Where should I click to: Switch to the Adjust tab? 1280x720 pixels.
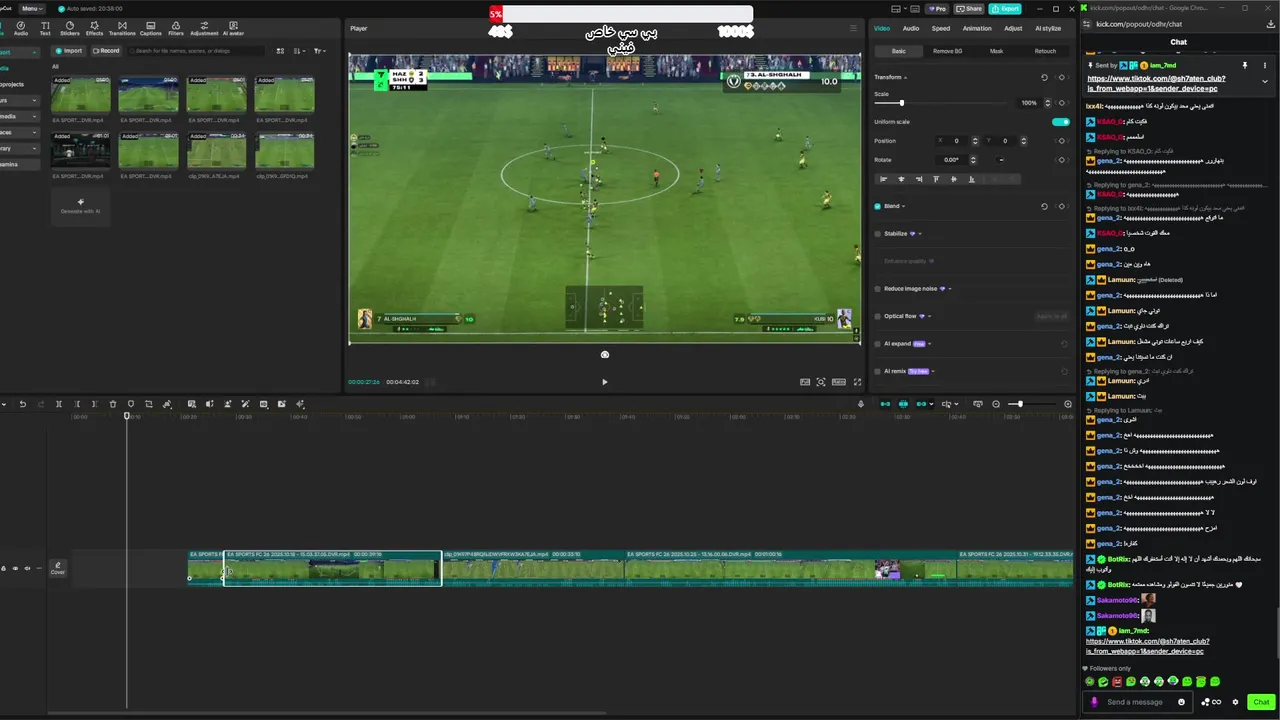coord(1013,28)
